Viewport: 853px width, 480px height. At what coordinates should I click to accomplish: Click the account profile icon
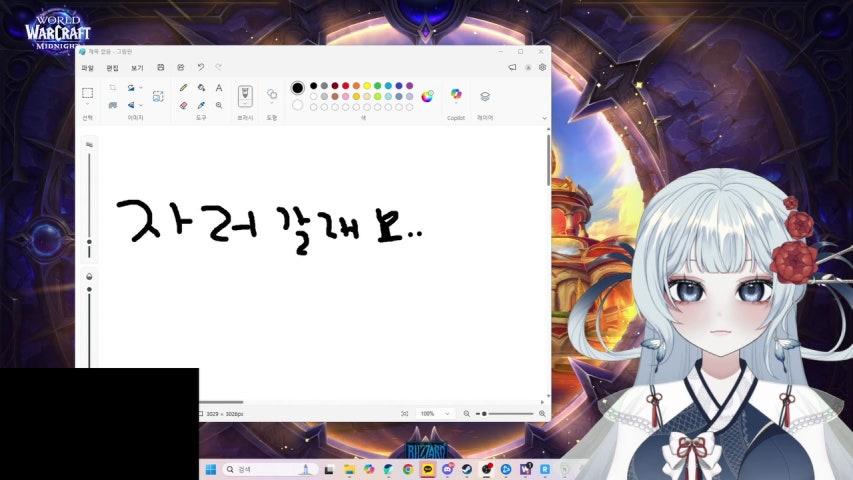[528, 67]
